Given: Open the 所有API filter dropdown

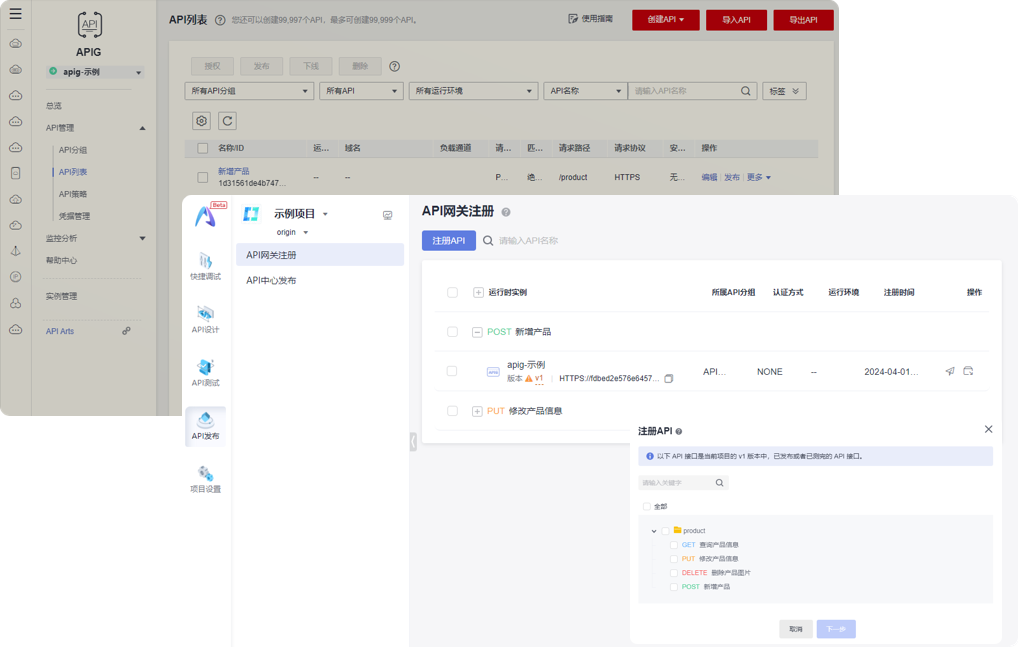Looking at the screenshot, I should (361, 91).
